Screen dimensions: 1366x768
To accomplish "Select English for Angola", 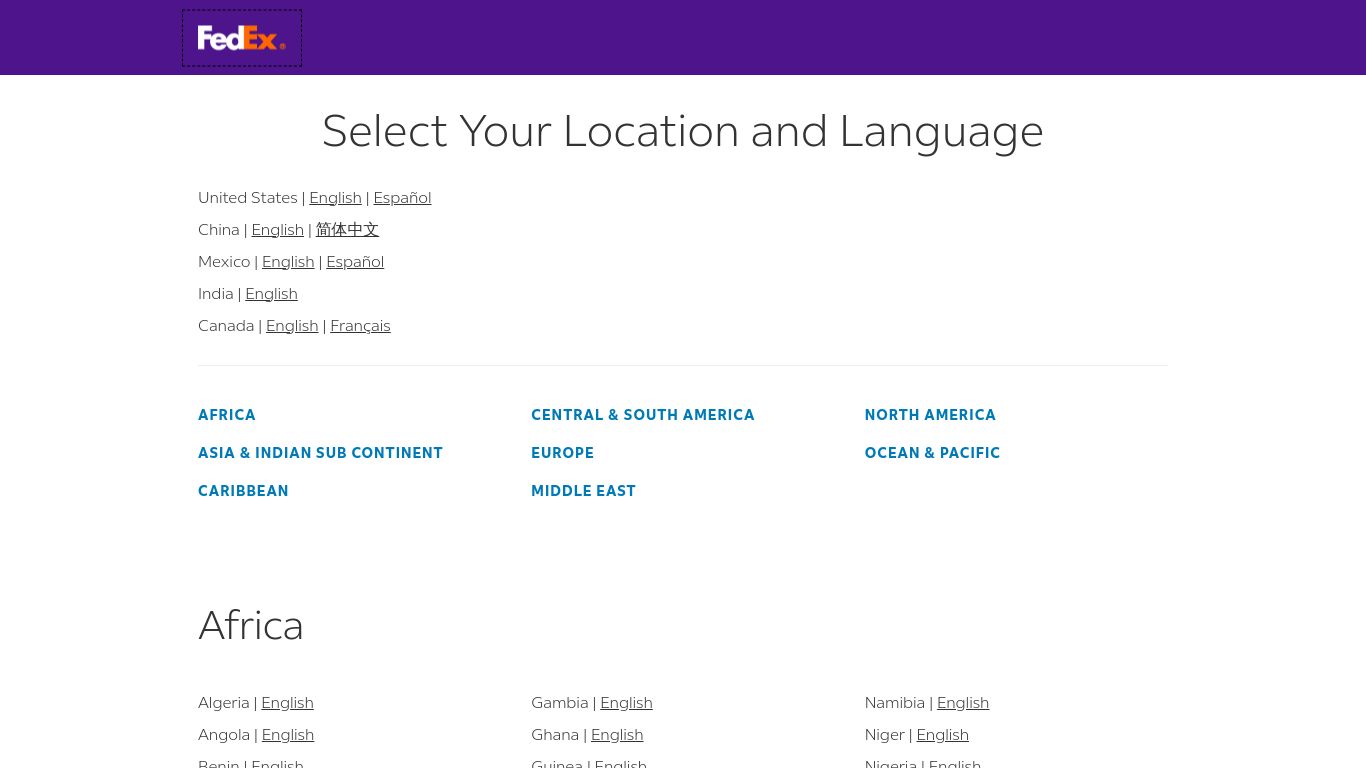I will (x=288, y=735).
